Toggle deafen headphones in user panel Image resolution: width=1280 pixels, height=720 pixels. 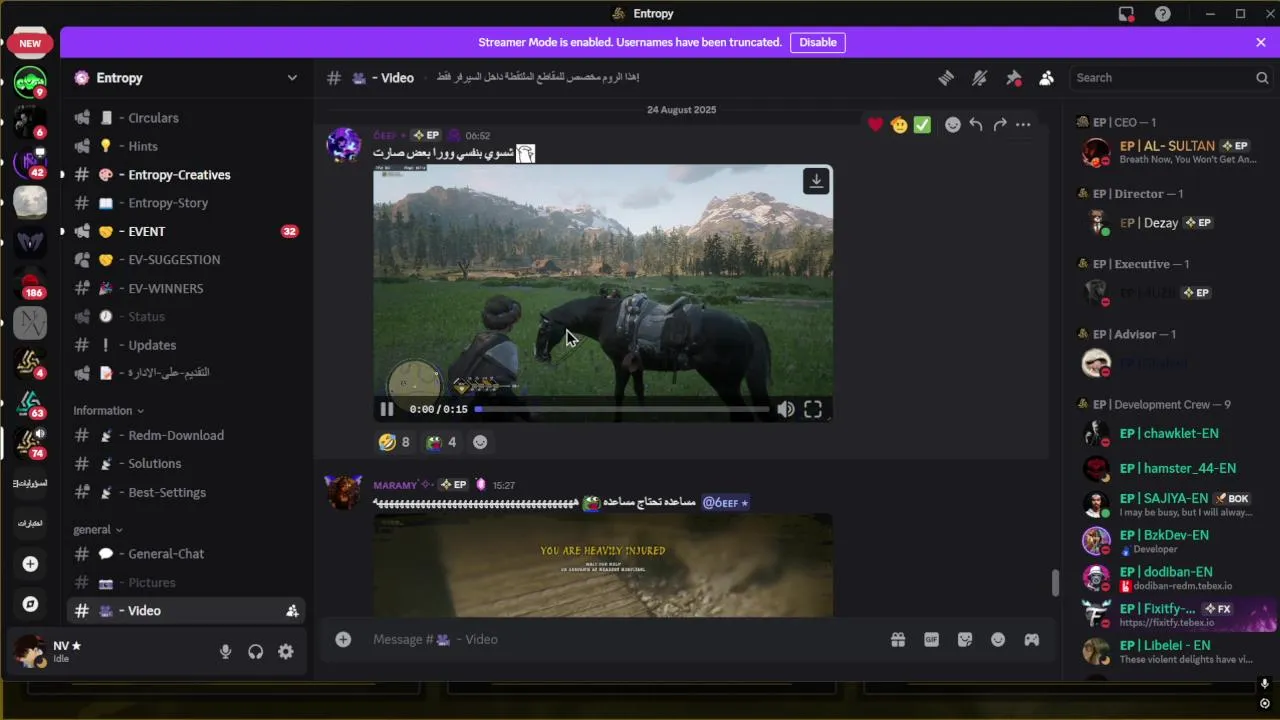click(x=256, y=651)
